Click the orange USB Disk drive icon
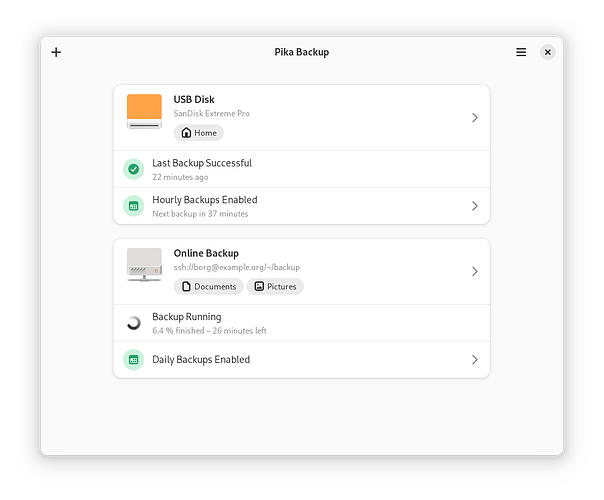 point(144,111)
